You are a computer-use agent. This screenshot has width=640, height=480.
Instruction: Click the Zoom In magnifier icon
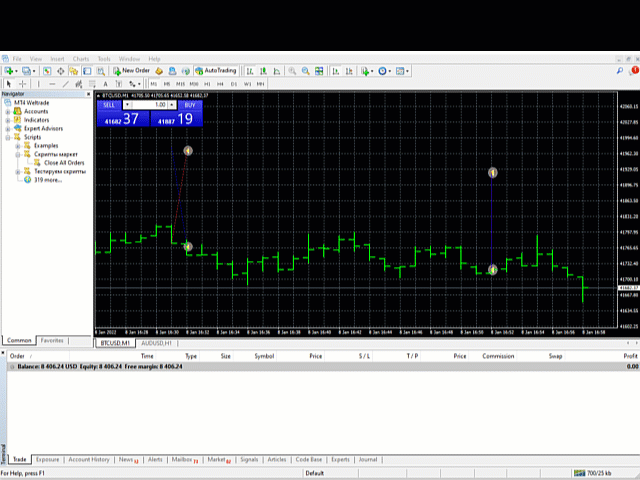click(x=292, y=71)
